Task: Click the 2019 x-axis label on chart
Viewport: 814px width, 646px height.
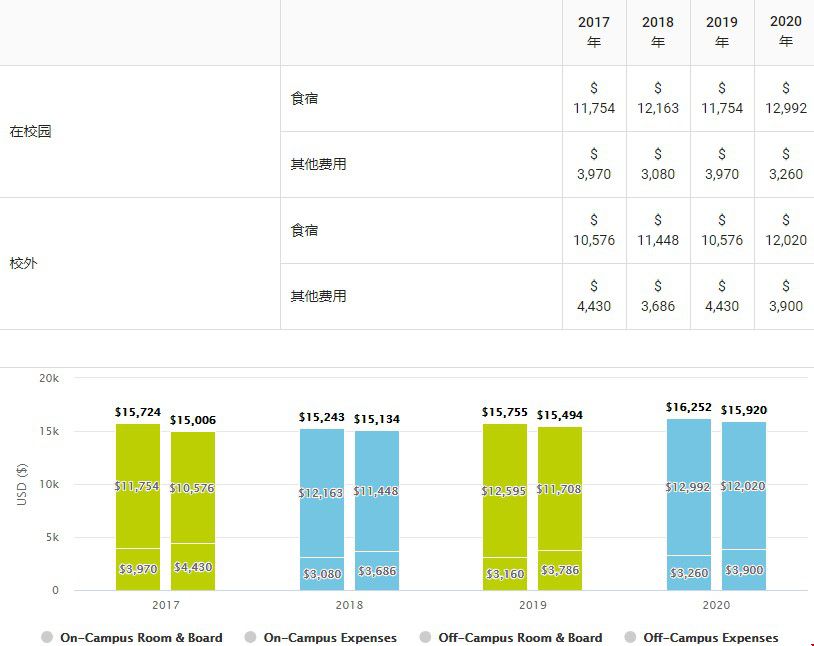Action: click(x=533, y=604)
